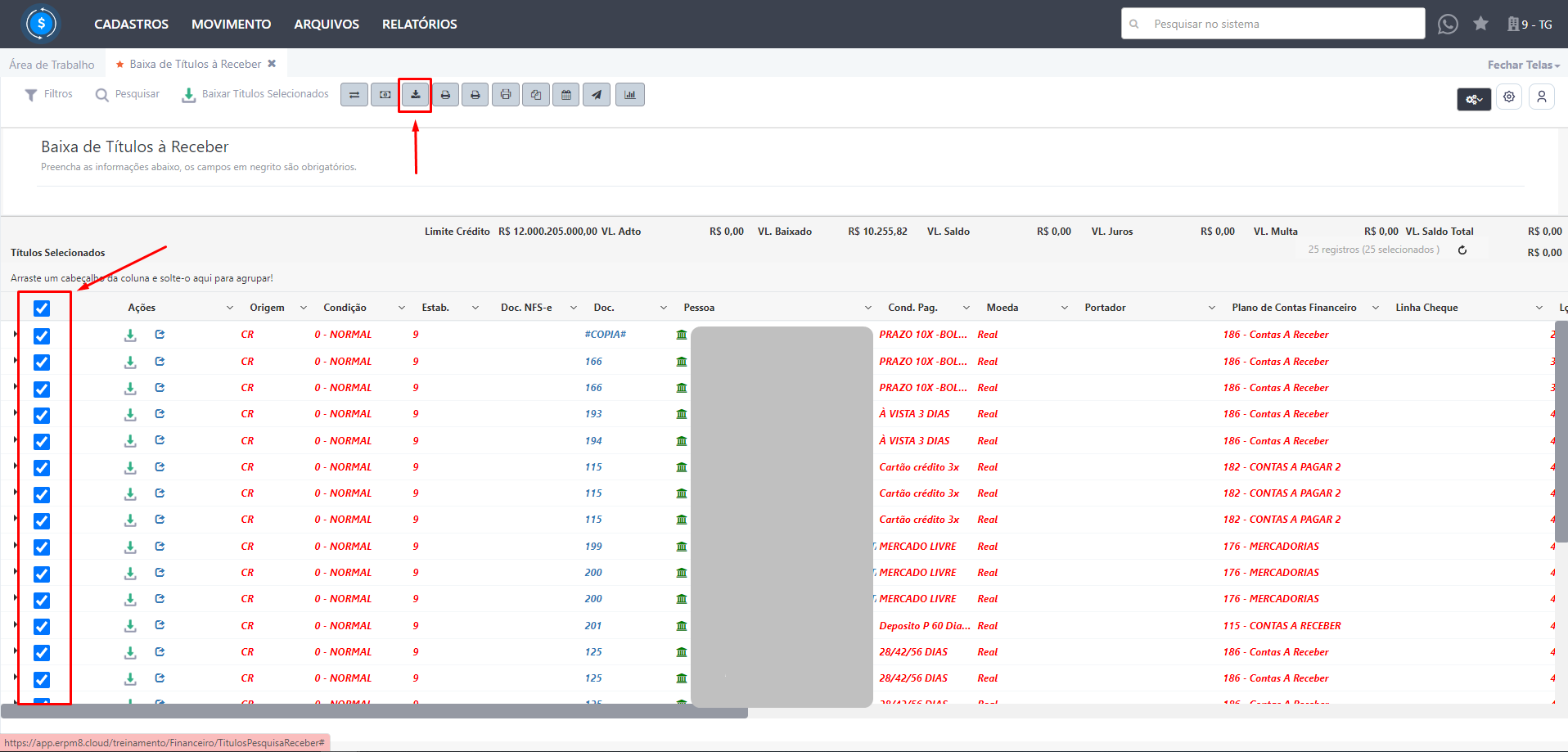Open the Moeda column dropdown arrow
Image resolution: width=1568 pixels, height=752 pixels.
[1065, 308]
